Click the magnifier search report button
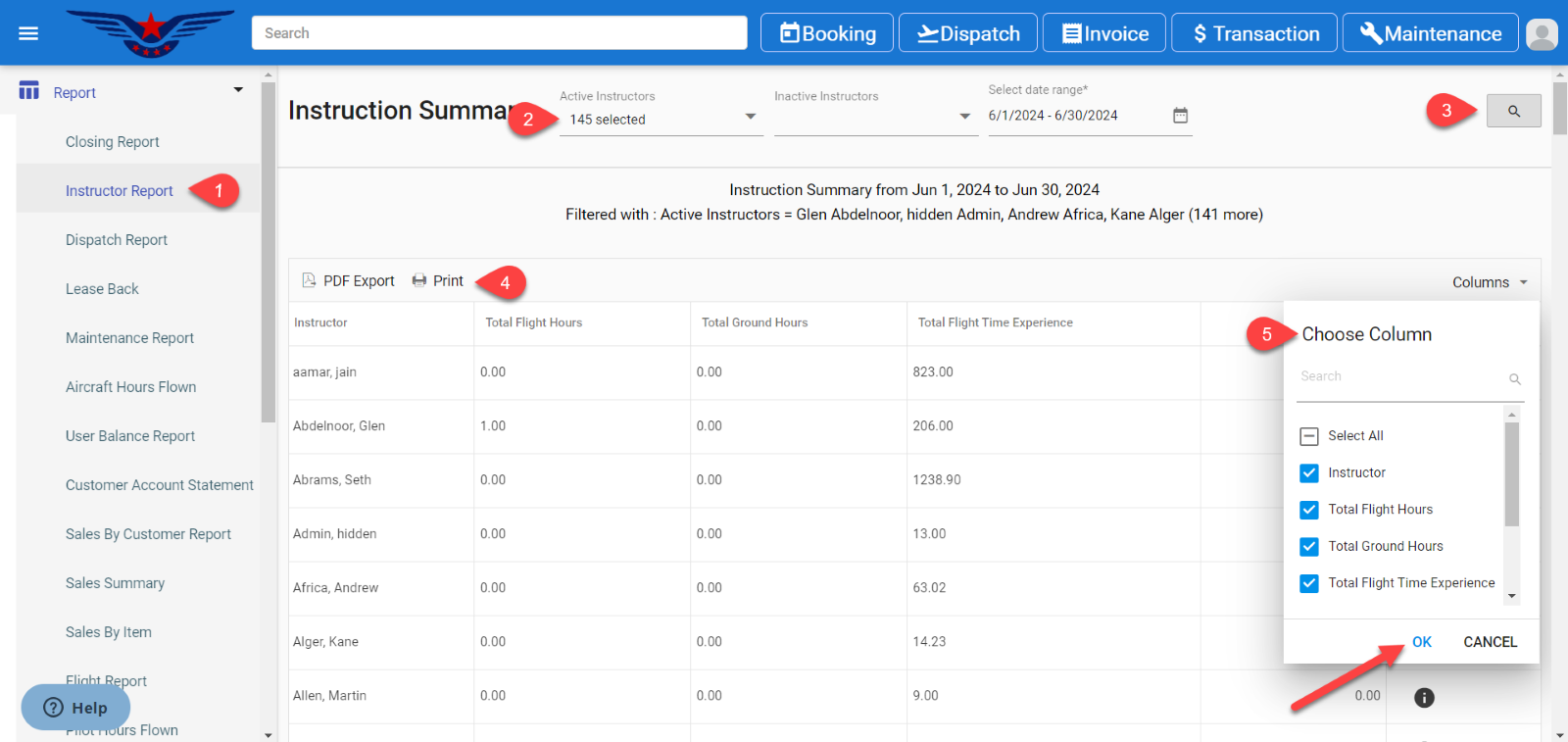The width and height of the screenshot is (1568, 742). coord(1513,111)
